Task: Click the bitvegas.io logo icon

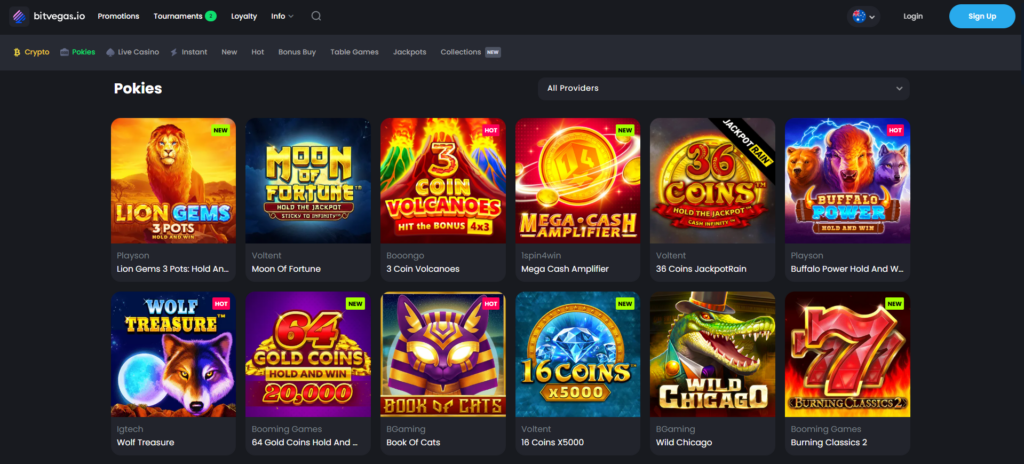Action: [20, 16]
